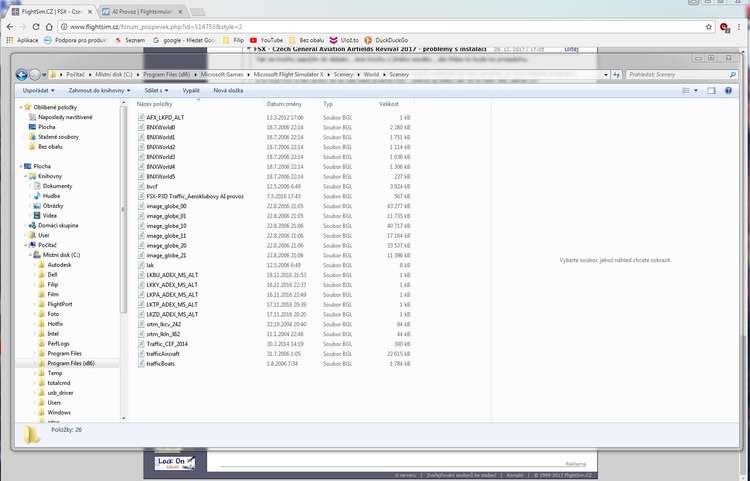The height and width of the screenshot is (481, 750).
Task: Open the Explorer help icon
Action: click(x=728, y=90)
